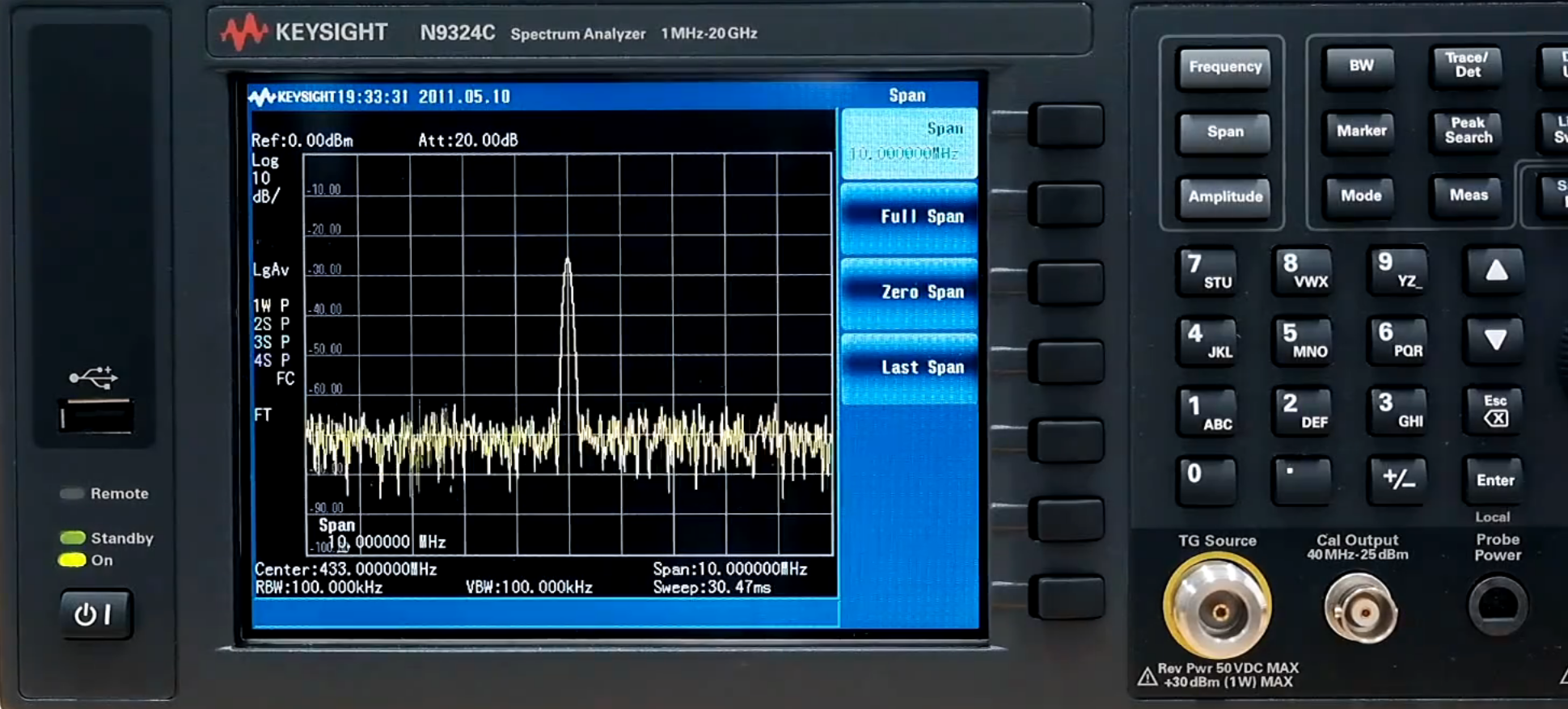
Task: Push bezel softkey beside Span entry
Action: [1067, 124]
